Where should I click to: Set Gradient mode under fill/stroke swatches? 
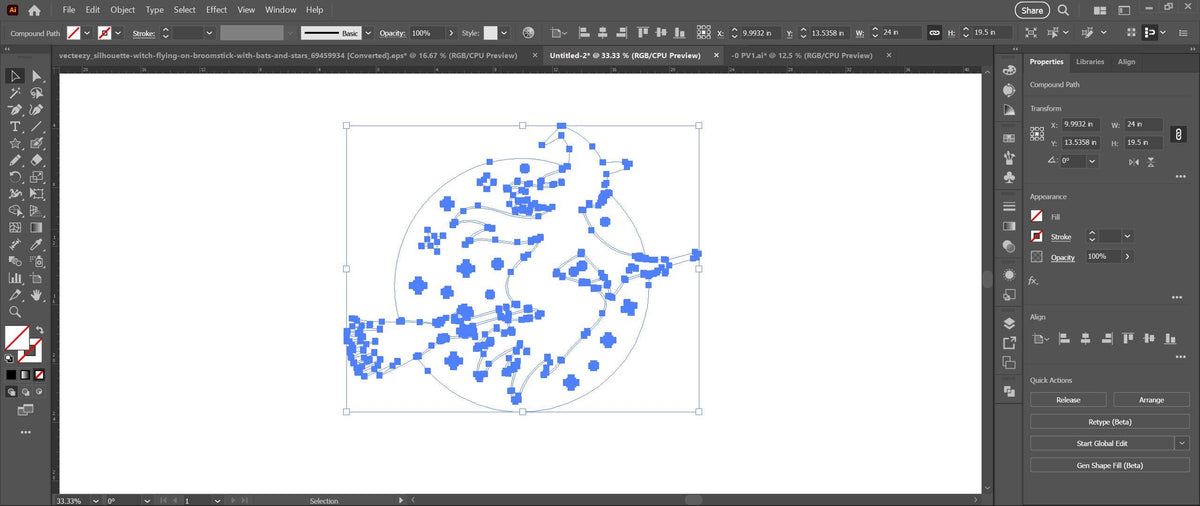coord(25,374)
